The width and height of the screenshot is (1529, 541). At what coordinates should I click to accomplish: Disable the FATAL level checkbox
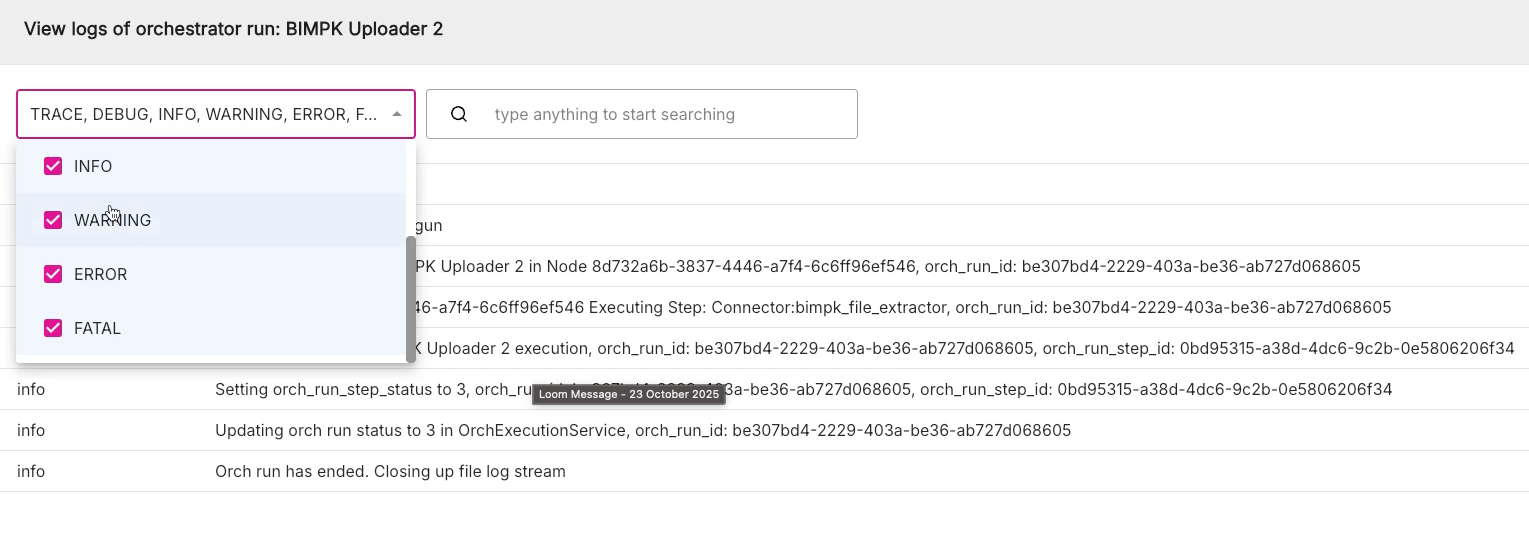pos(53,328)
